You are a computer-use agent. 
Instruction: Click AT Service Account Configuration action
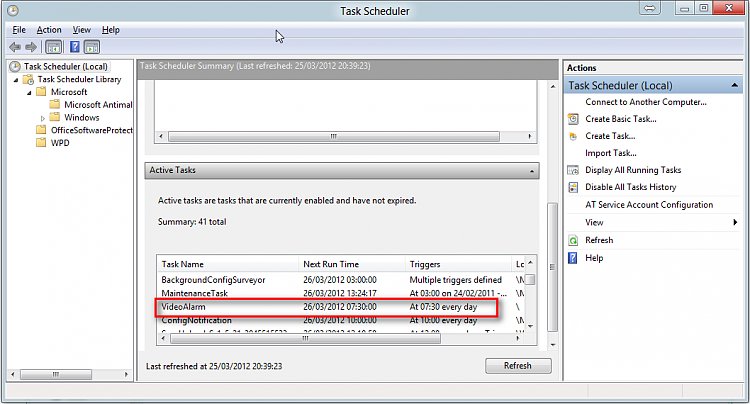point(649,205)
